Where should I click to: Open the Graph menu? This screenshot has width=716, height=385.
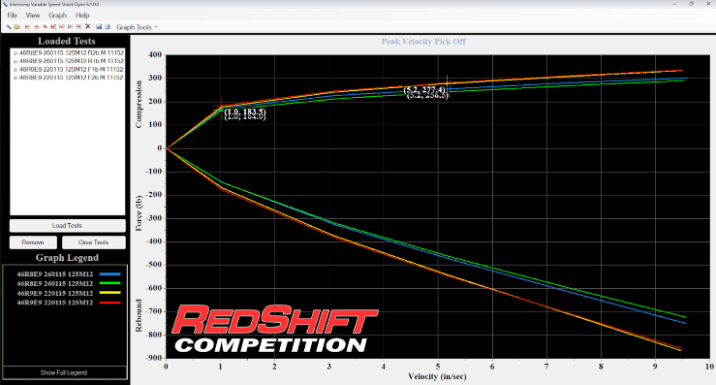coord(58,15)
